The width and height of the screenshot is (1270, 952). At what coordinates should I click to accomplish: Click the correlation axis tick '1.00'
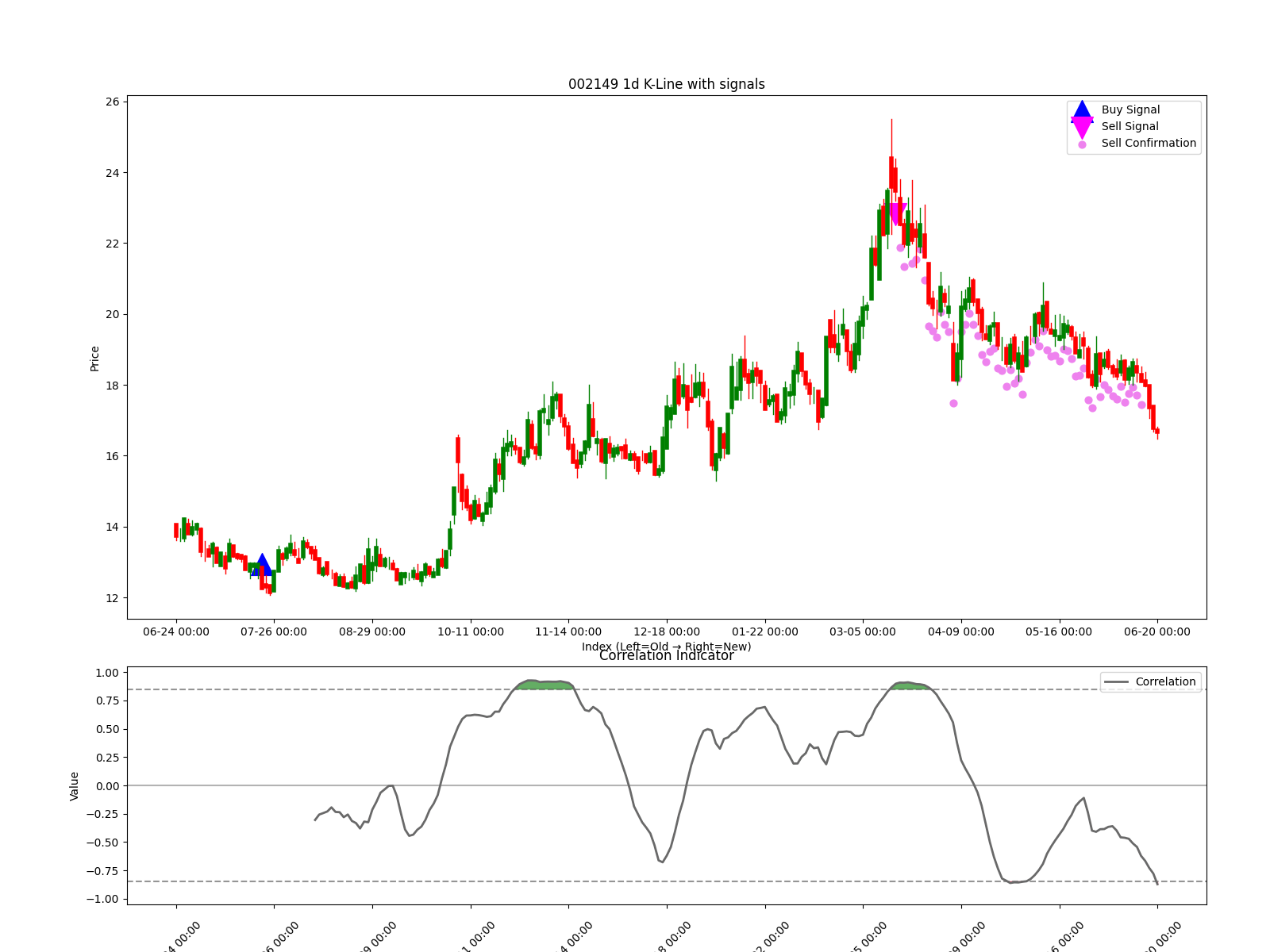pos(107,673)
